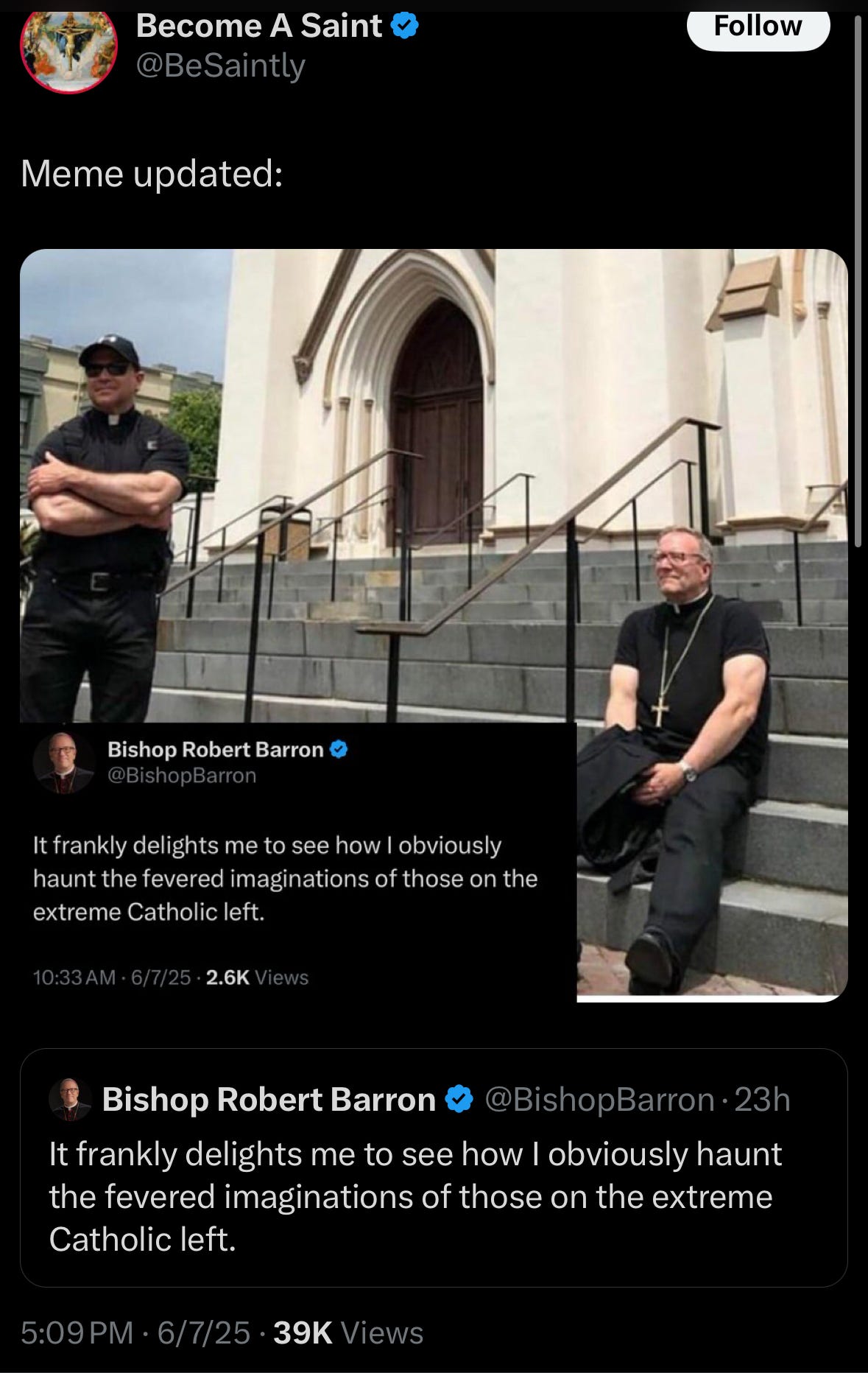The image size is (868, 1373).
Task: Click the Bishop Barron avatar inside the meme
Action: pos(64,762)
